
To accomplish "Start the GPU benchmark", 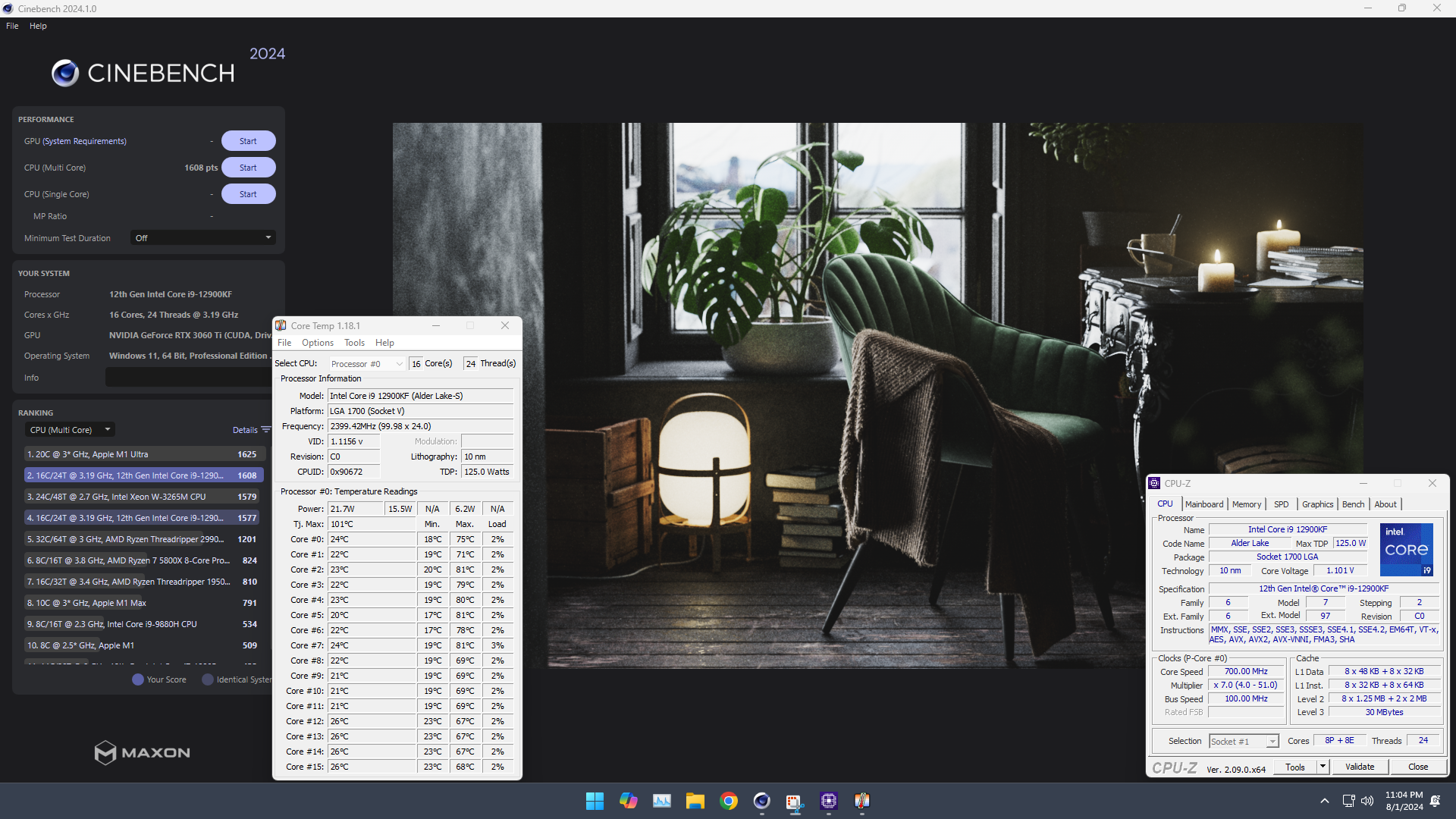I will (x=248, y=141).
